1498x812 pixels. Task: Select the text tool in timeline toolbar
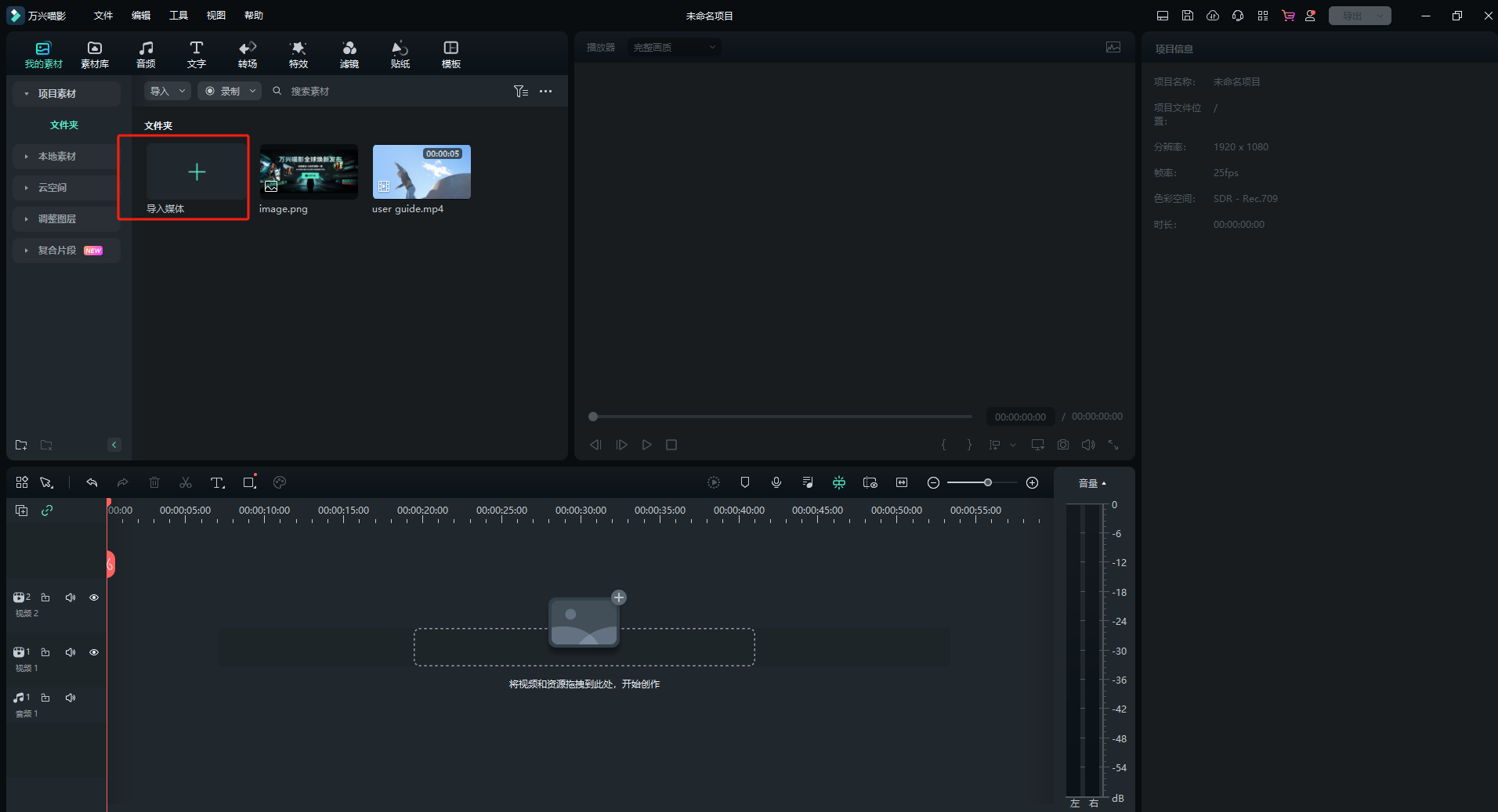(217, 483)
